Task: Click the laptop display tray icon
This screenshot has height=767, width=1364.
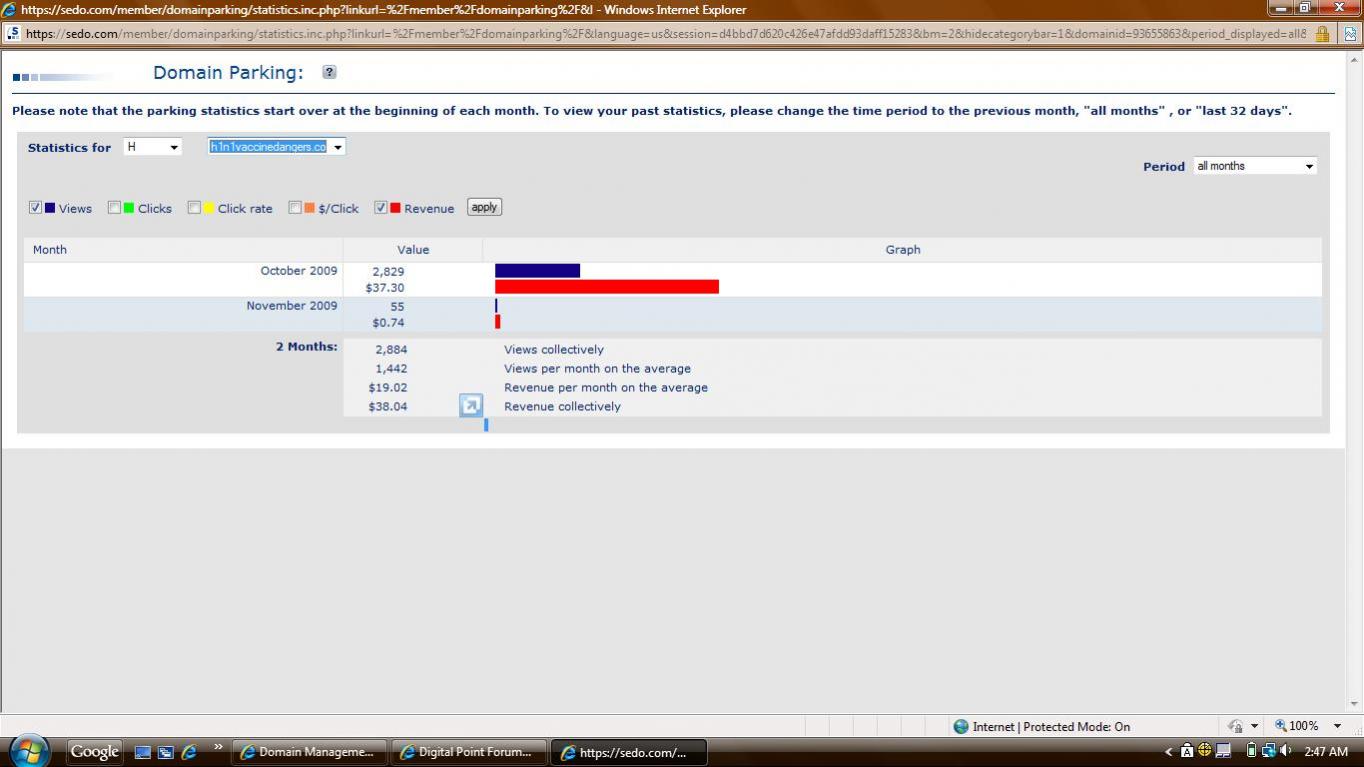Action: (1223, 751)
